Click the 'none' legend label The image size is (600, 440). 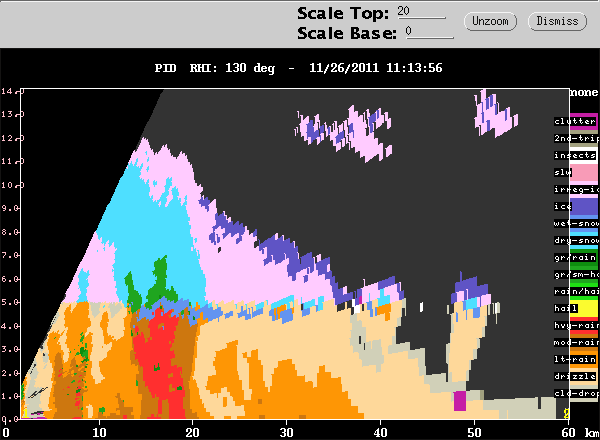(x=584, y=93)
